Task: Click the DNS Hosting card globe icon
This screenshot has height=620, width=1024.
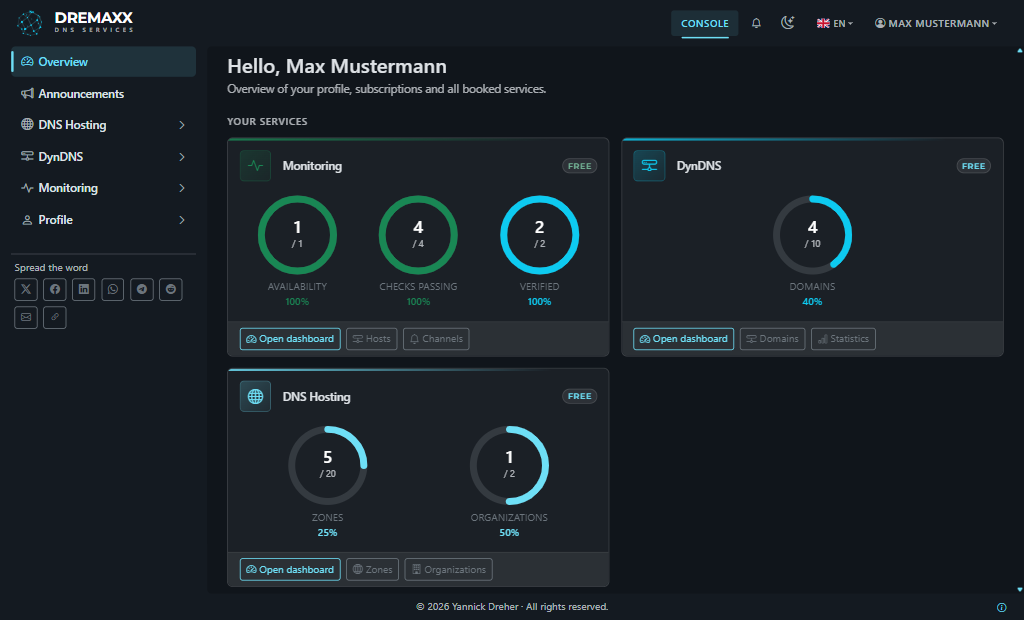Action: pos(255,397)
